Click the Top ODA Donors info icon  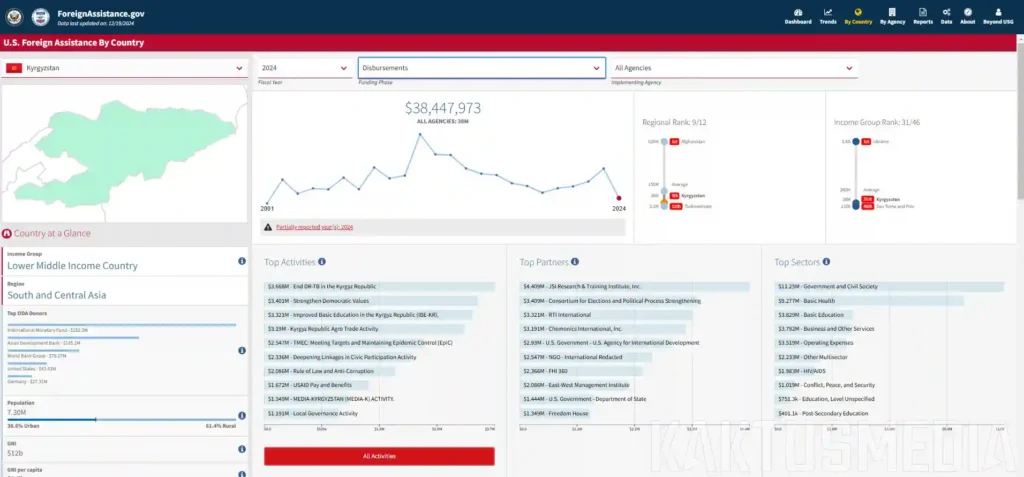[242, 350]
